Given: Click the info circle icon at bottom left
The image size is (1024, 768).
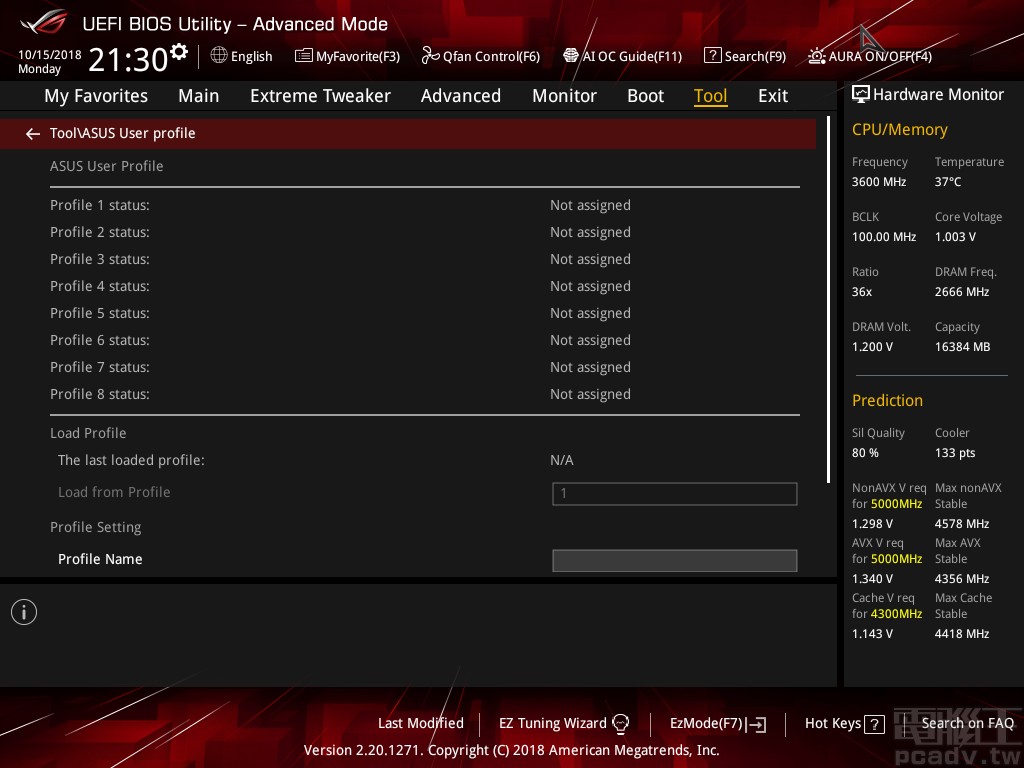Looking at the screenshot, I should coord(24,611).
